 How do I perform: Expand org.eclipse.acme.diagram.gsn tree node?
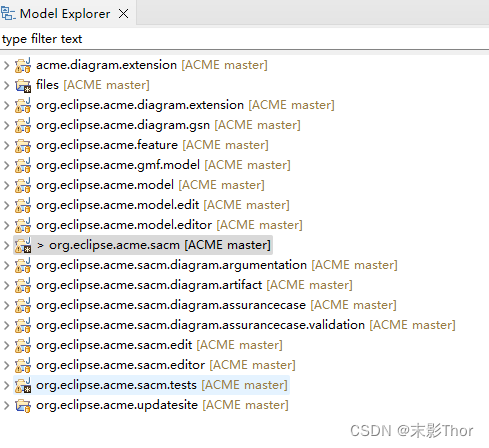6,125
